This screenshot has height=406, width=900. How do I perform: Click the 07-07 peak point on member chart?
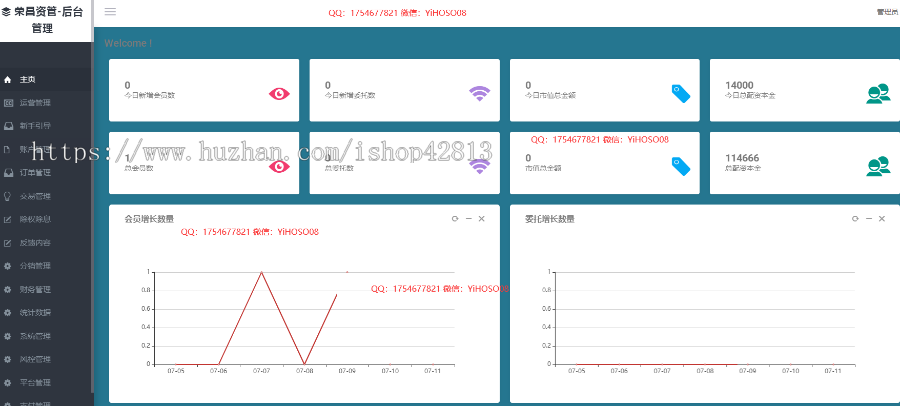pyautogui.click(x=262, y=272)
